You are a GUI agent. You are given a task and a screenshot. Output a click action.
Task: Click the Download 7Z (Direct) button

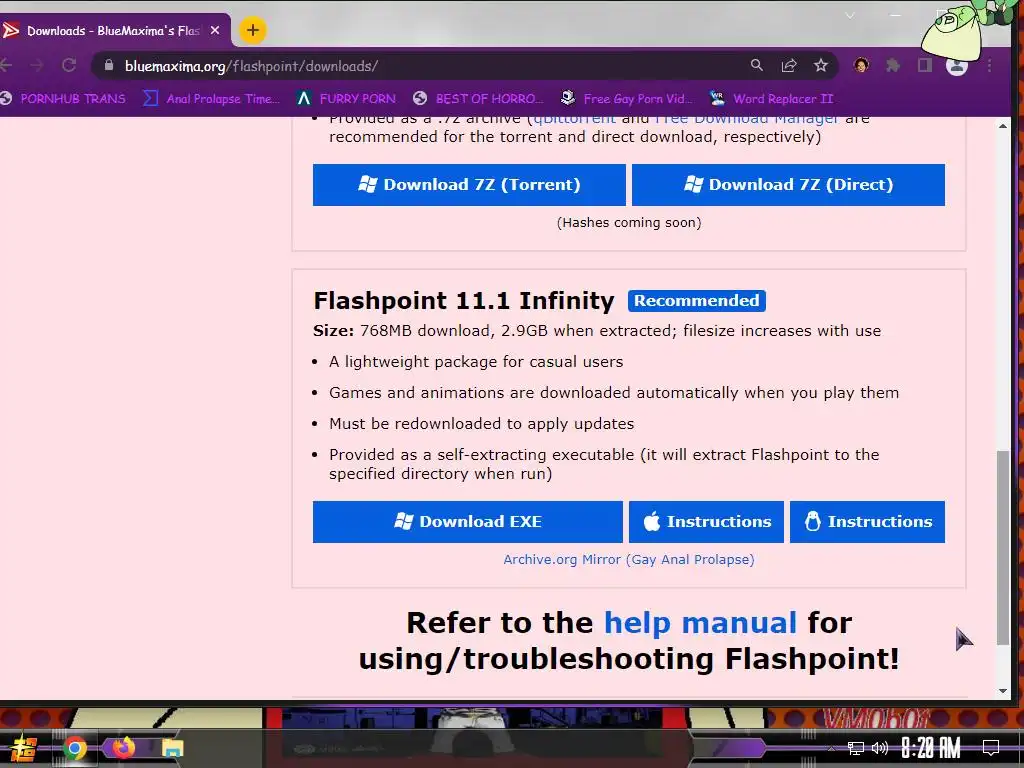tap(788, 185)
